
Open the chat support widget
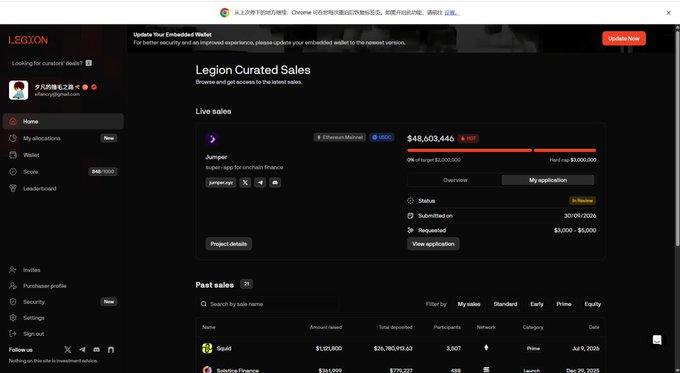pos(657,340)
